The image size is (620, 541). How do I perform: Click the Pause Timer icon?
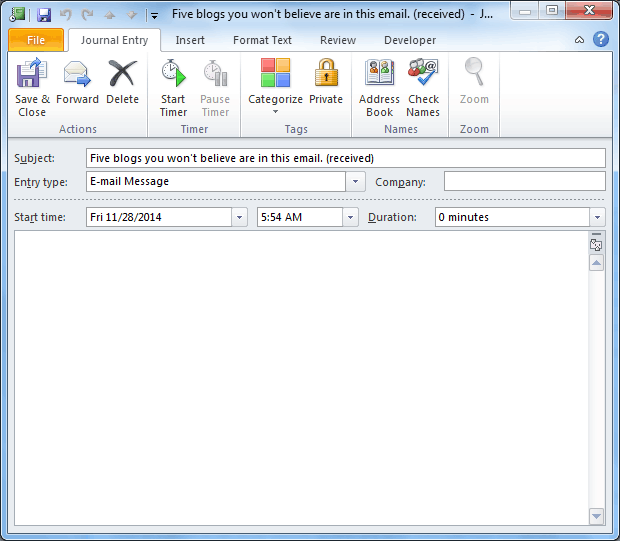pos(215,74)
